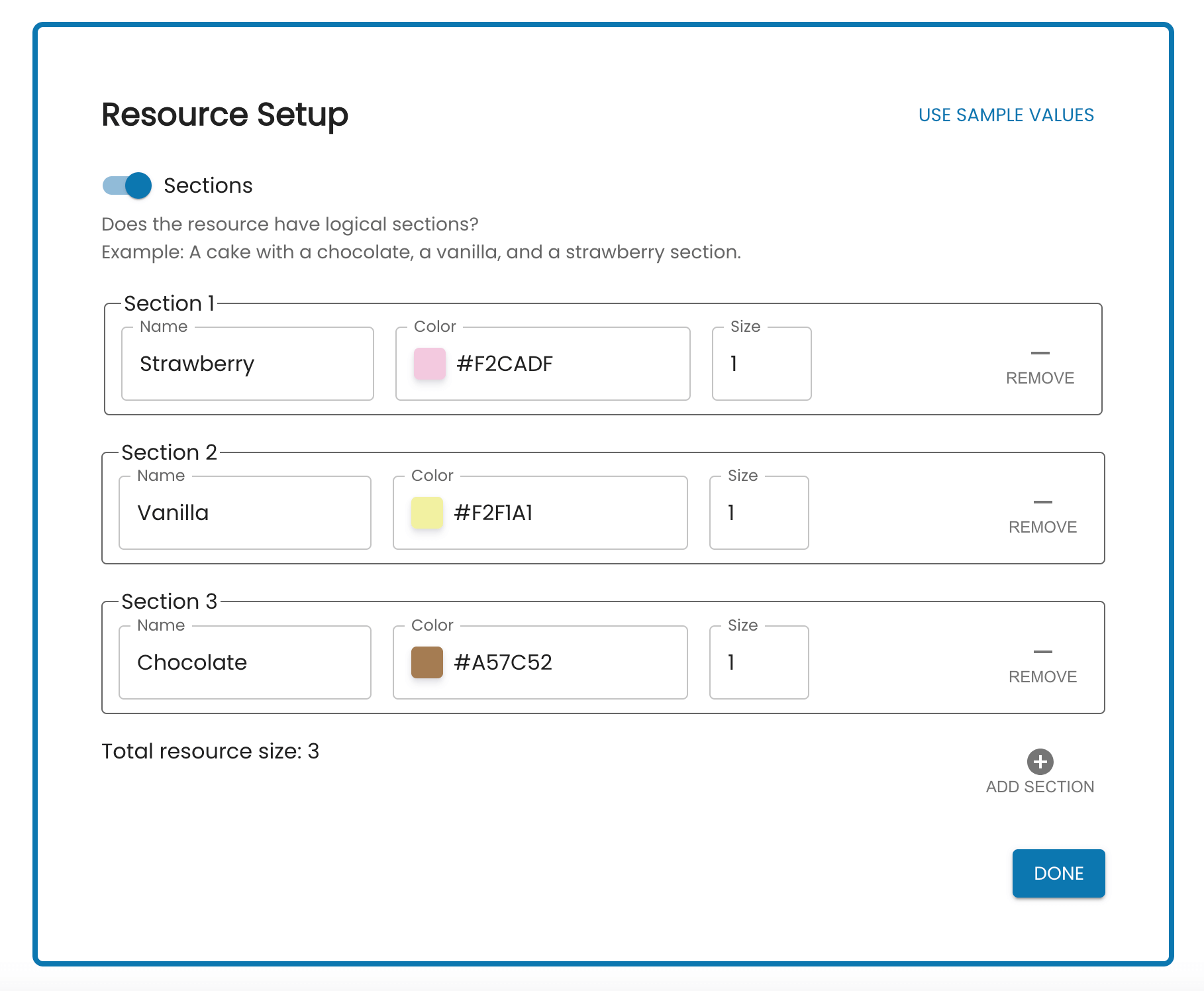The width and height of the screenshot is (1204, 991).
Task: Click the Done button
Action: 1058,873
